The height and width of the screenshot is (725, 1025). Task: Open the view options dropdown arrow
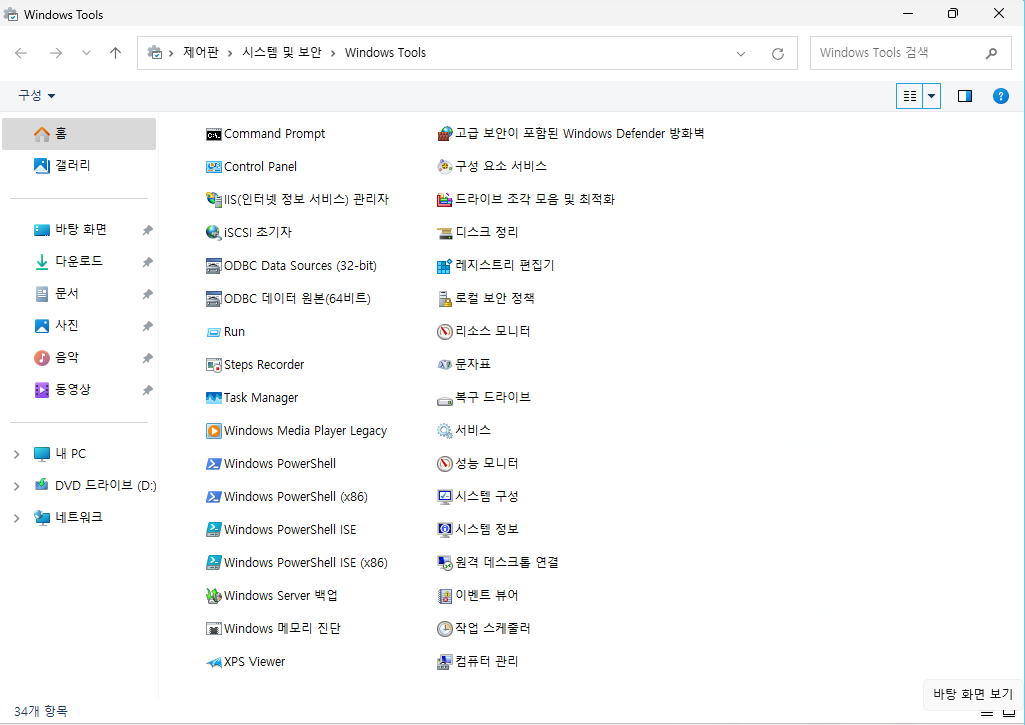(932, 96)
